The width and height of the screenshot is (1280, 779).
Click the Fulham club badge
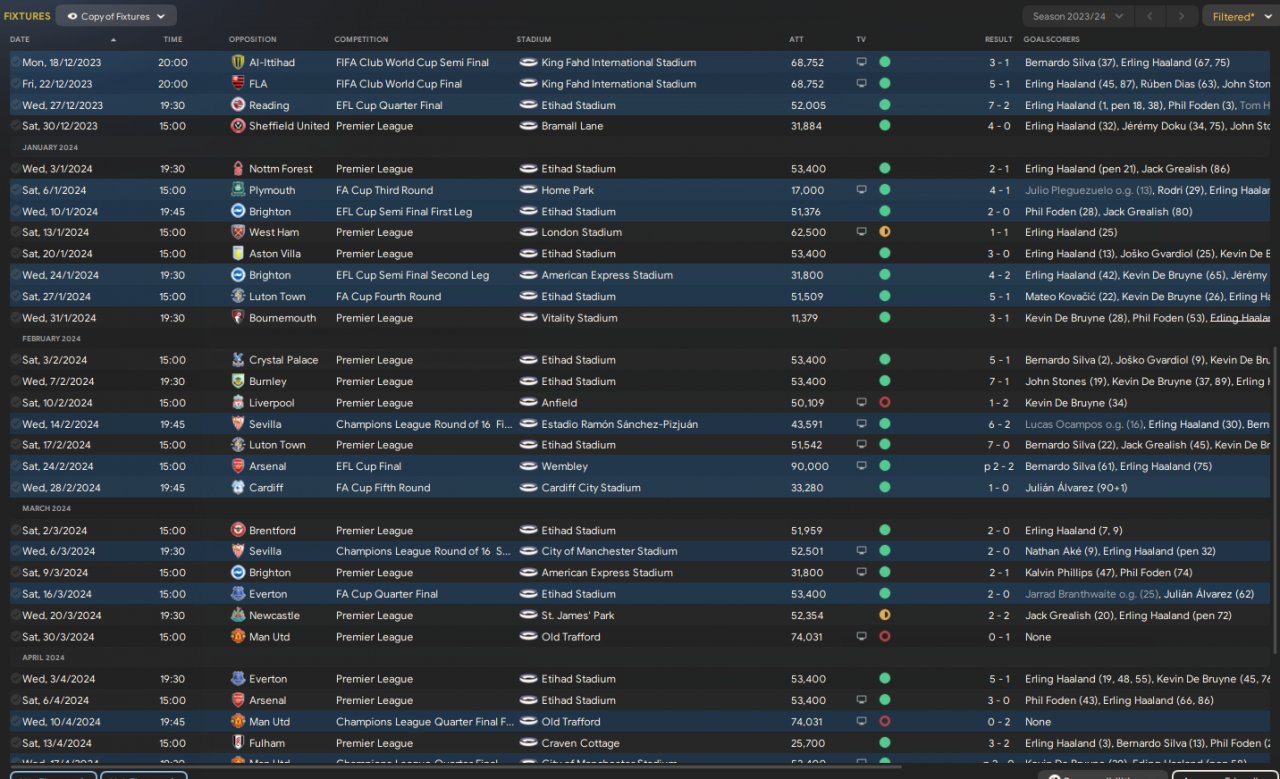[238, 743]
